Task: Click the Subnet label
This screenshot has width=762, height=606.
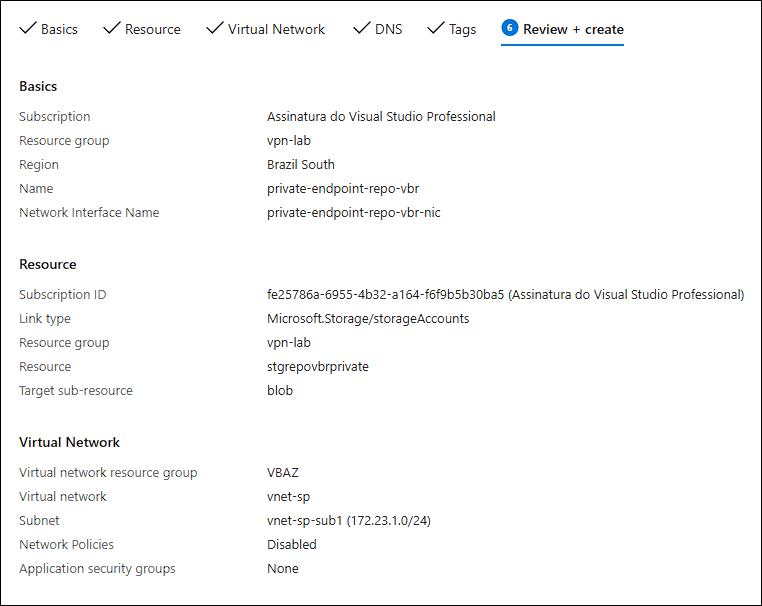Action: pyautogui.click(x=39, y=520)
